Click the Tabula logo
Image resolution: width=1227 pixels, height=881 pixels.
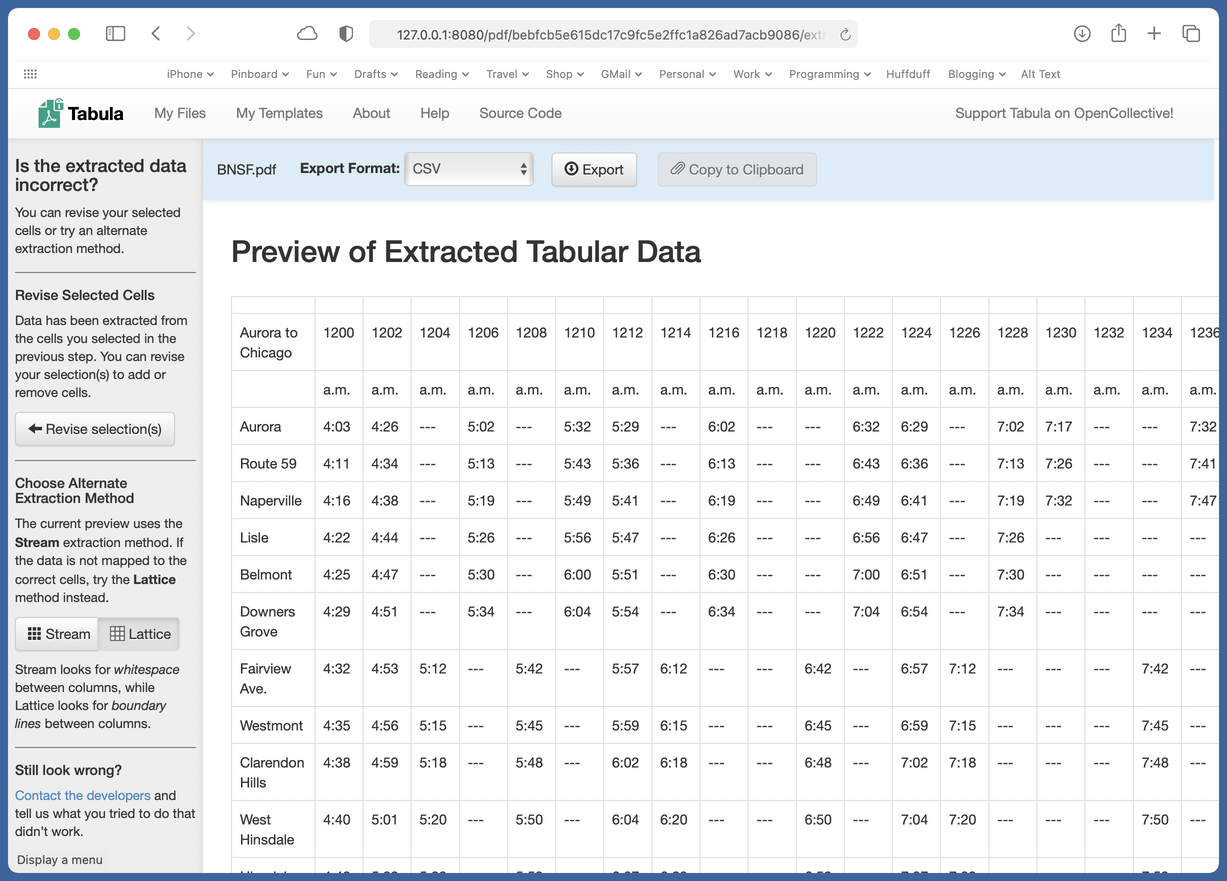[x=81, y=114]
